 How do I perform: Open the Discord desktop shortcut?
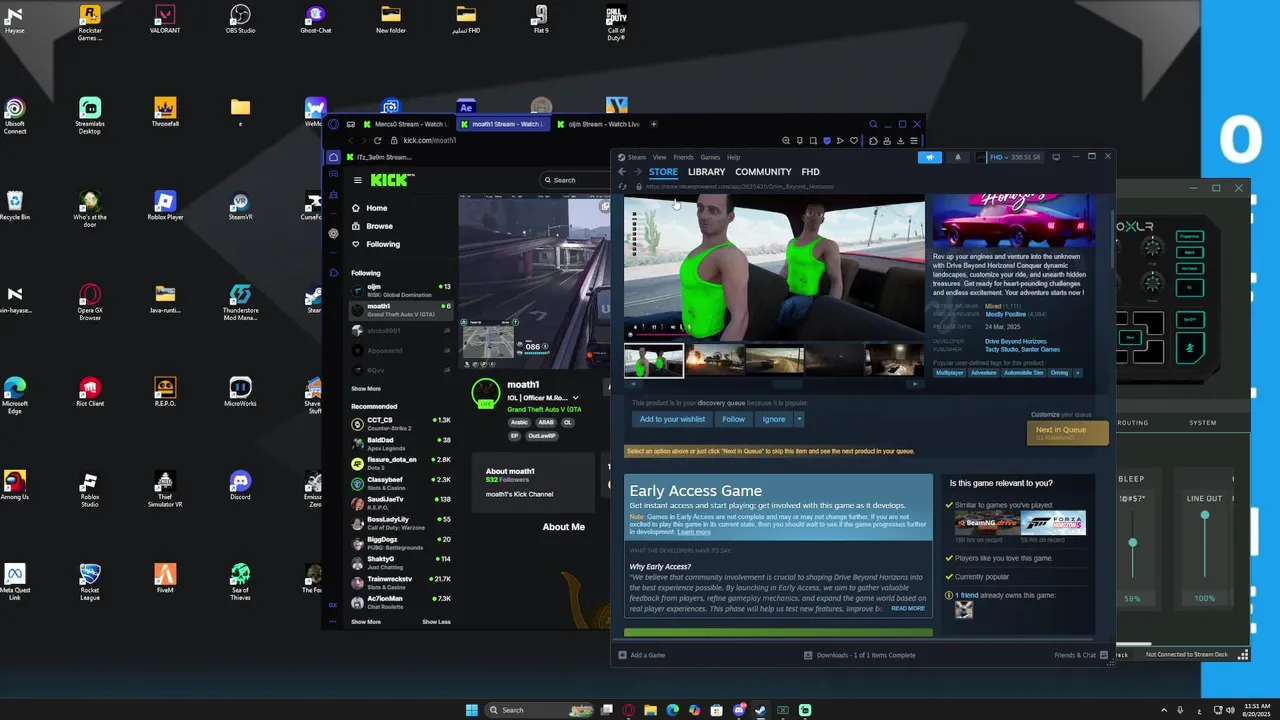pyautogui.click(x=240, y=487)
